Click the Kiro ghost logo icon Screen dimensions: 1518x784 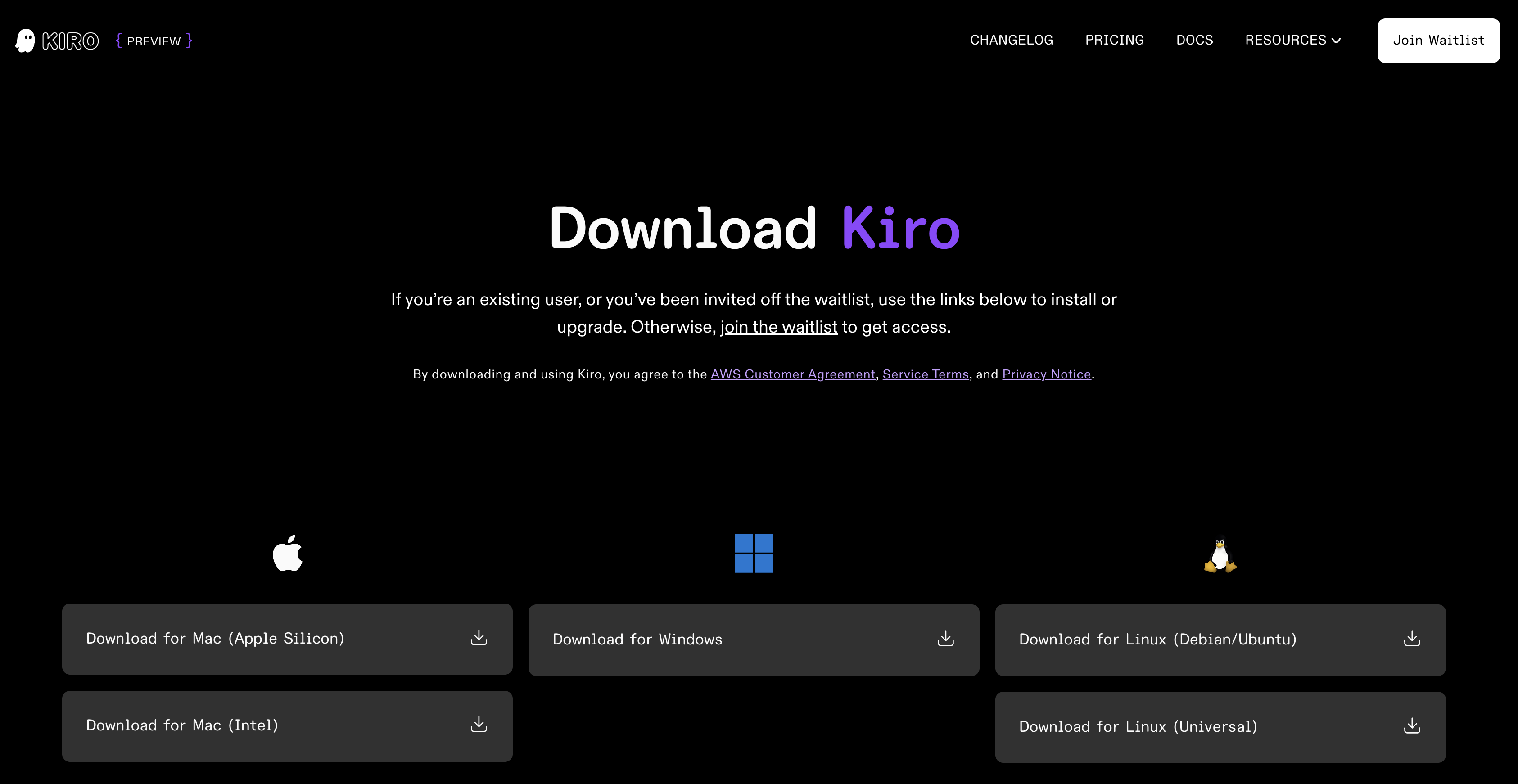point(25,41)
